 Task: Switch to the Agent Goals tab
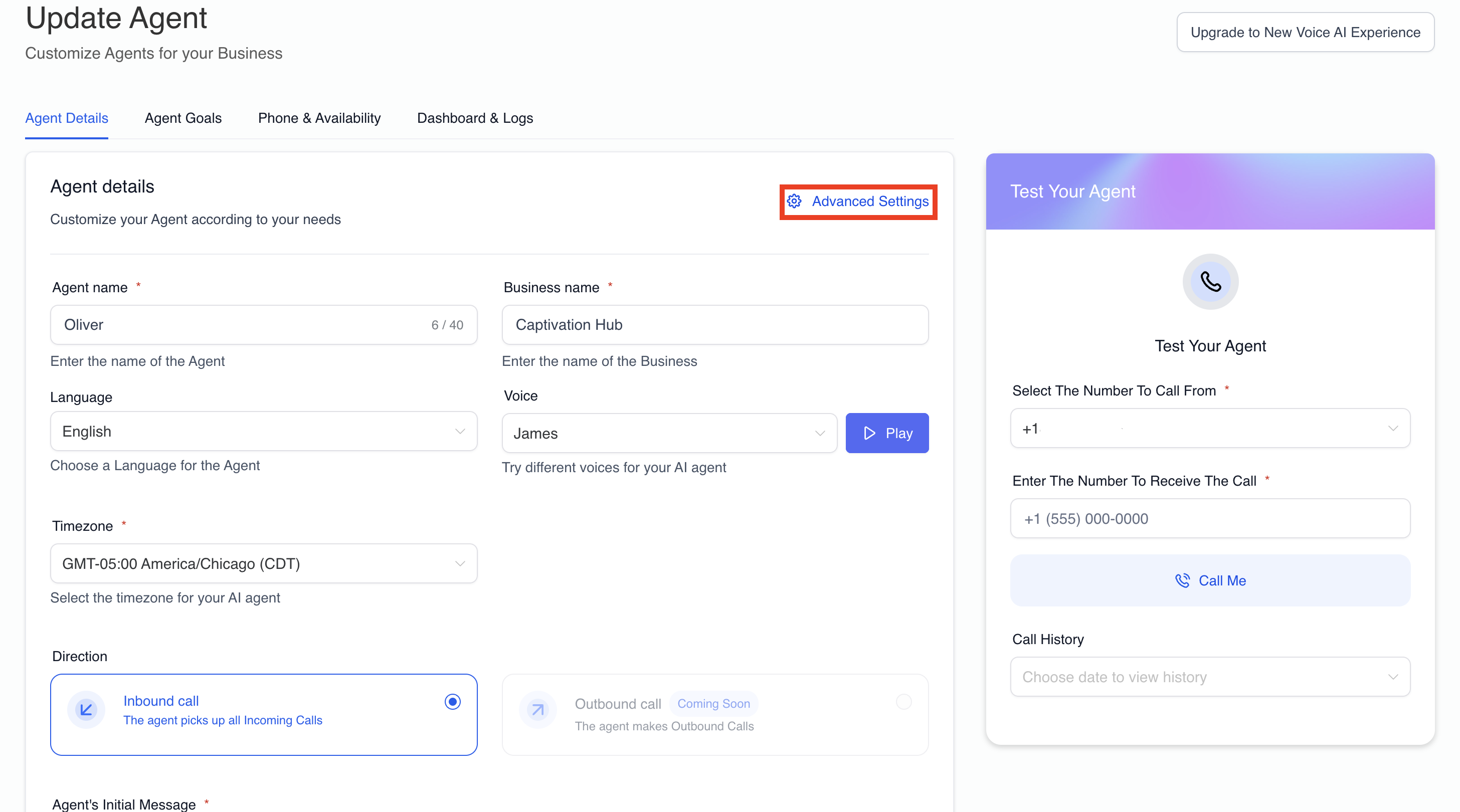pyautogui.click(x=183, y=118)
